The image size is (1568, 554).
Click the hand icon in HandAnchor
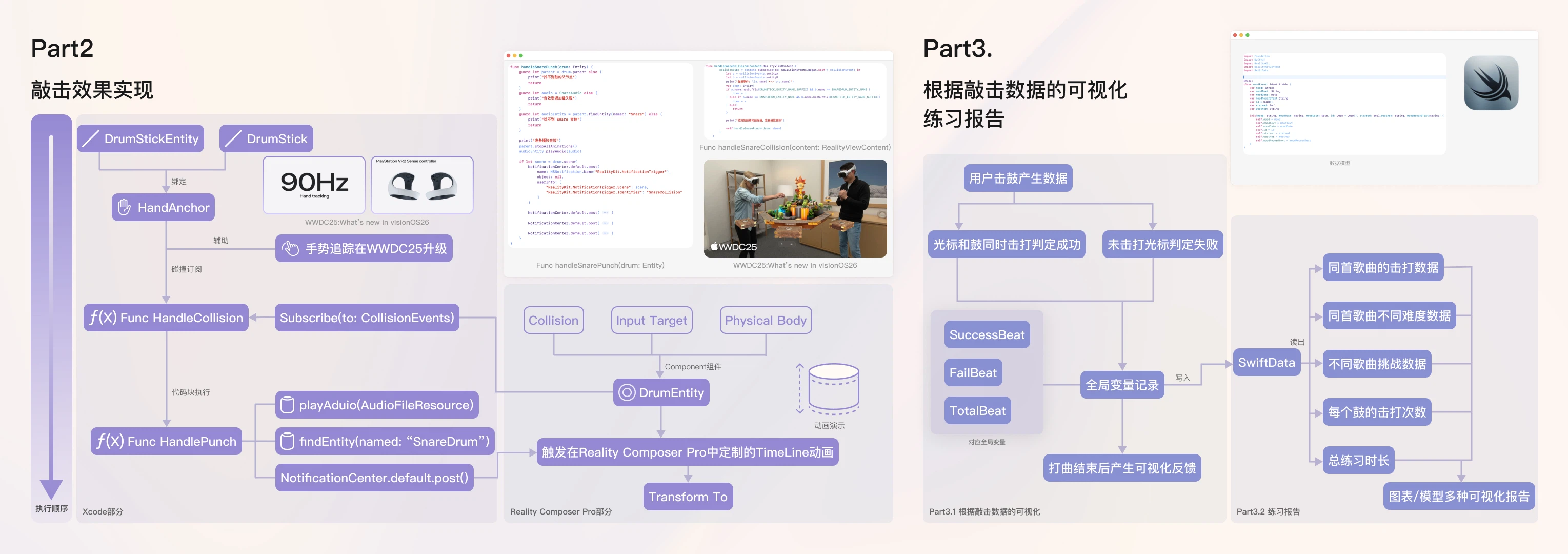[x=124, y=208]
